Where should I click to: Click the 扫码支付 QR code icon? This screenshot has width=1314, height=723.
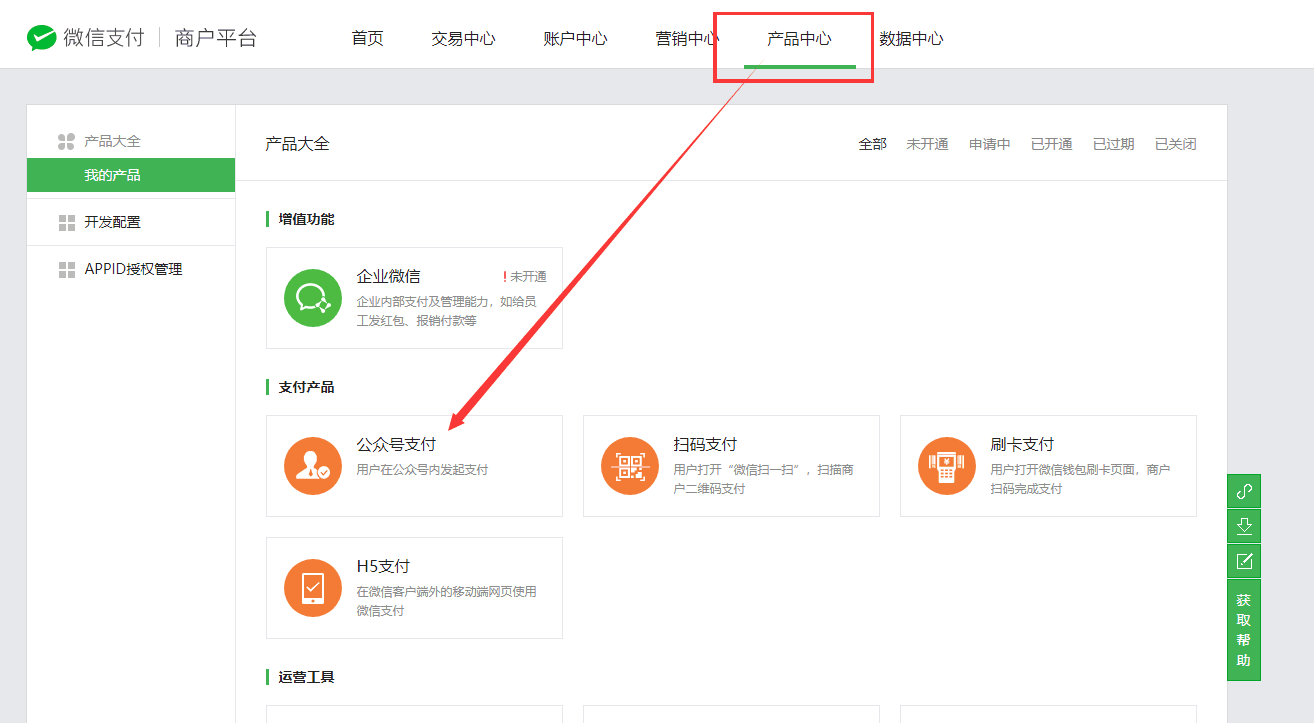(x=630, y=466)
